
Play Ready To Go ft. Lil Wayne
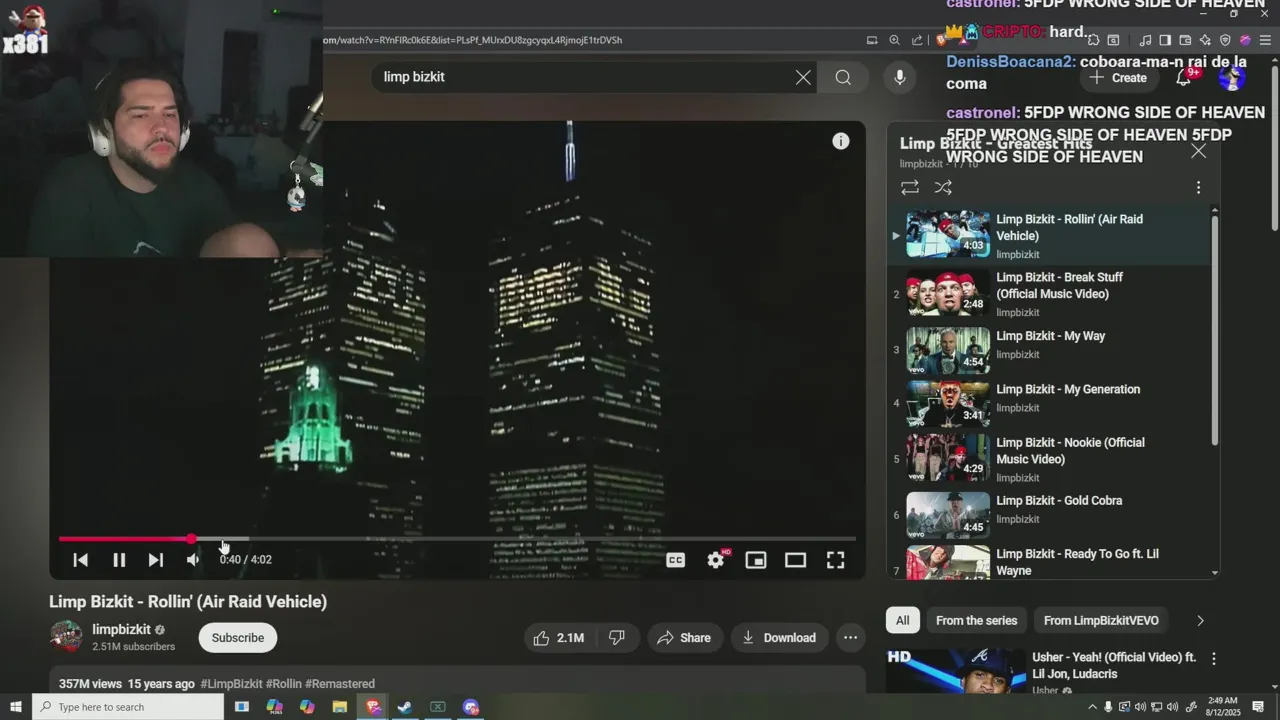(1049, 561)
